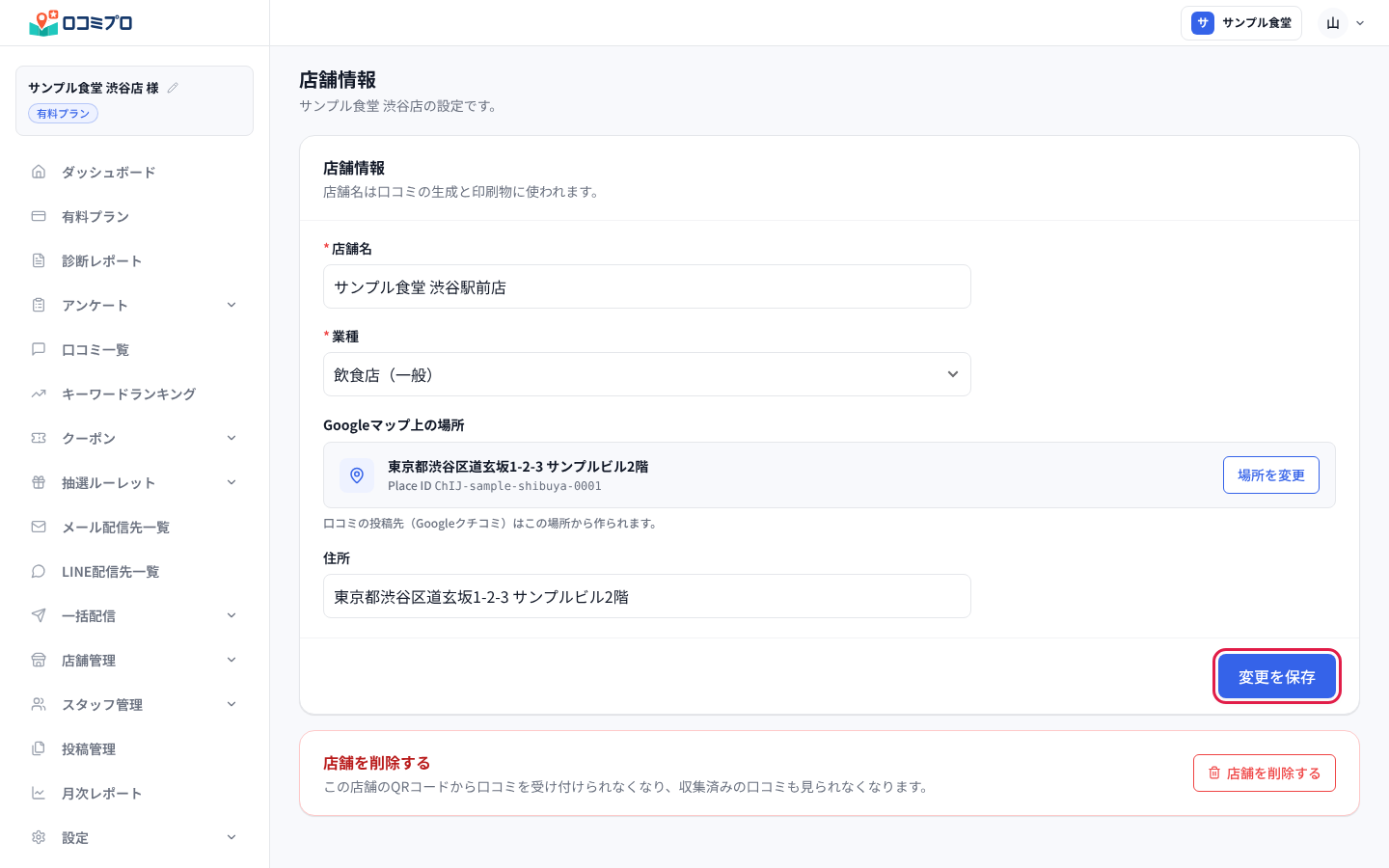Click the 診断レポート document icon

pos(39,260)
